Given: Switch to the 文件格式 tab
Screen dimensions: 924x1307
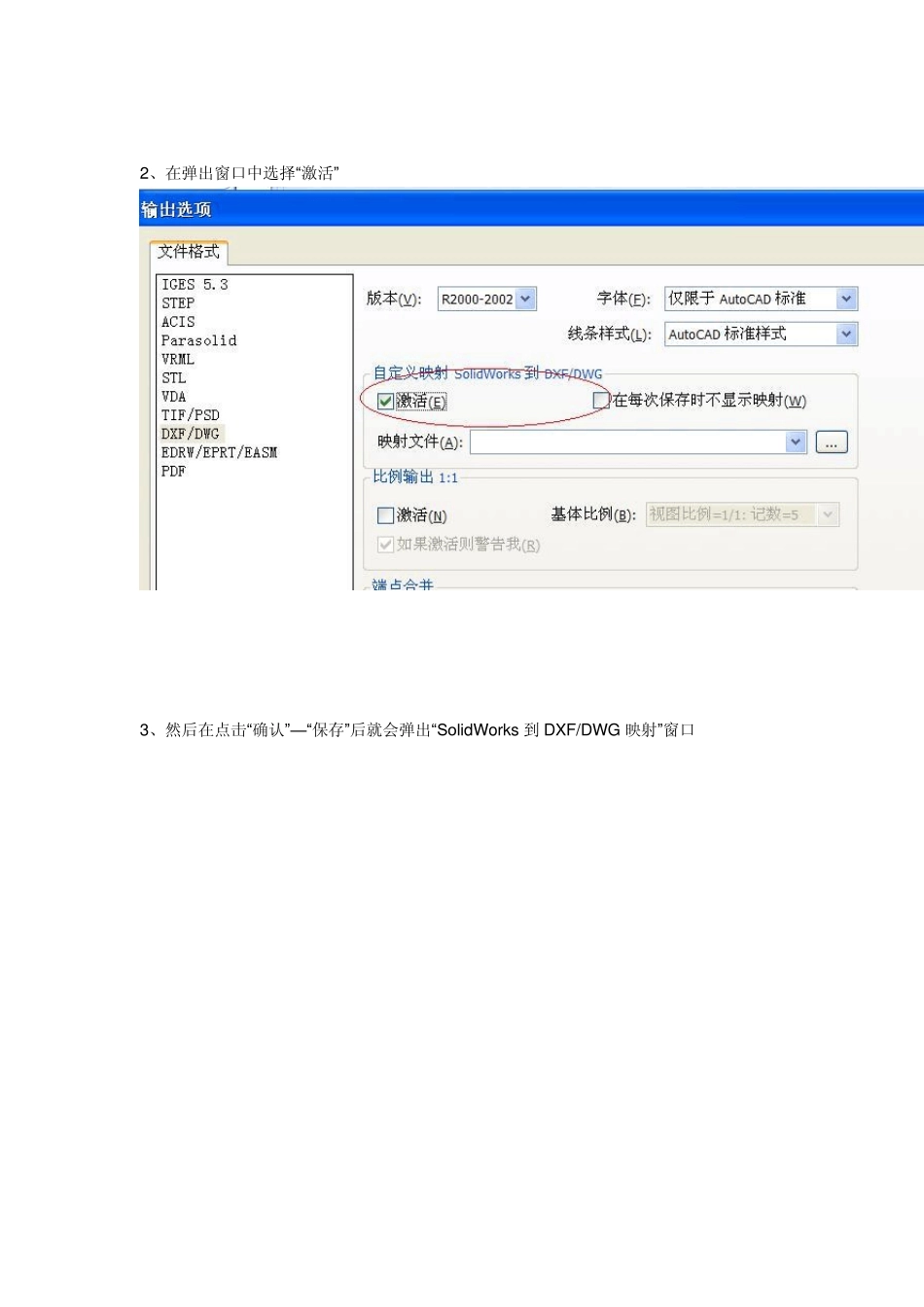Looking at the screenshot, I should [x=189, y=252].
